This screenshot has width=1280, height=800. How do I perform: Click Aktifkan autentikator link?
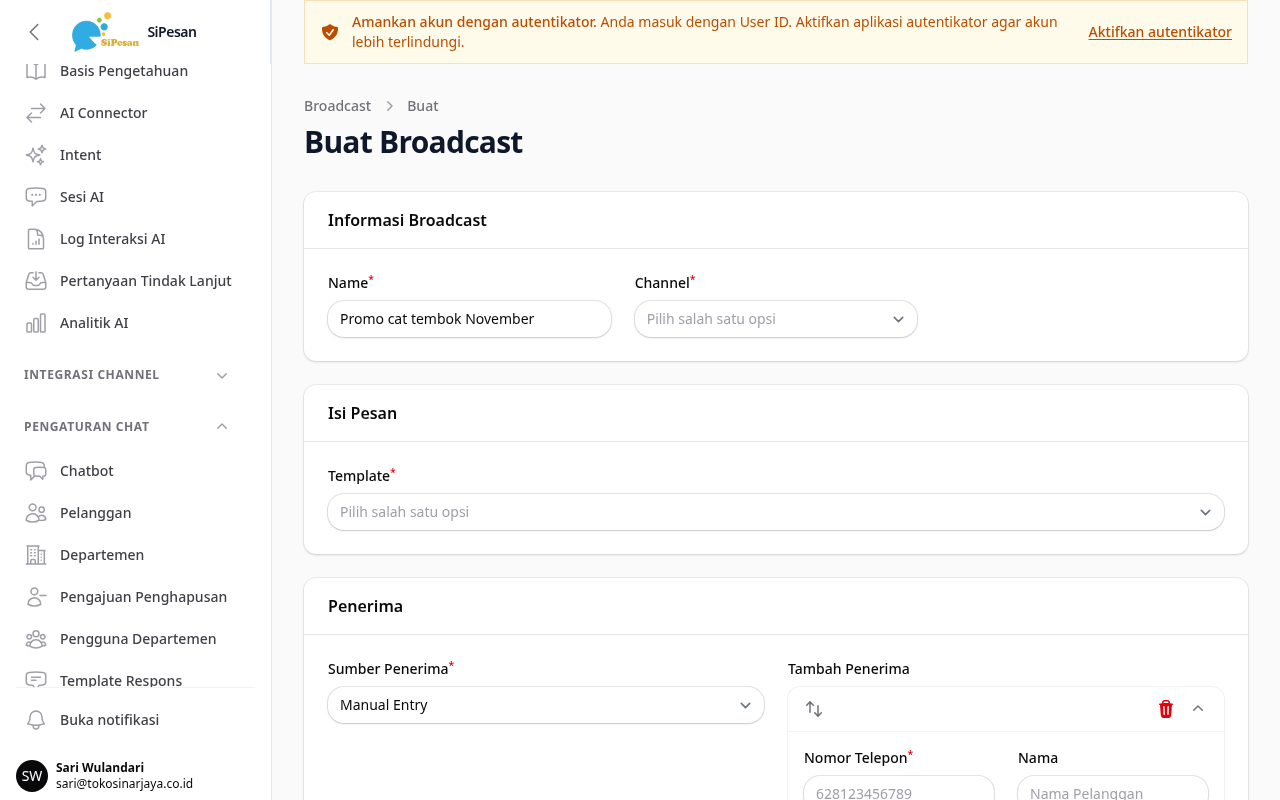tap(1160, 32)
